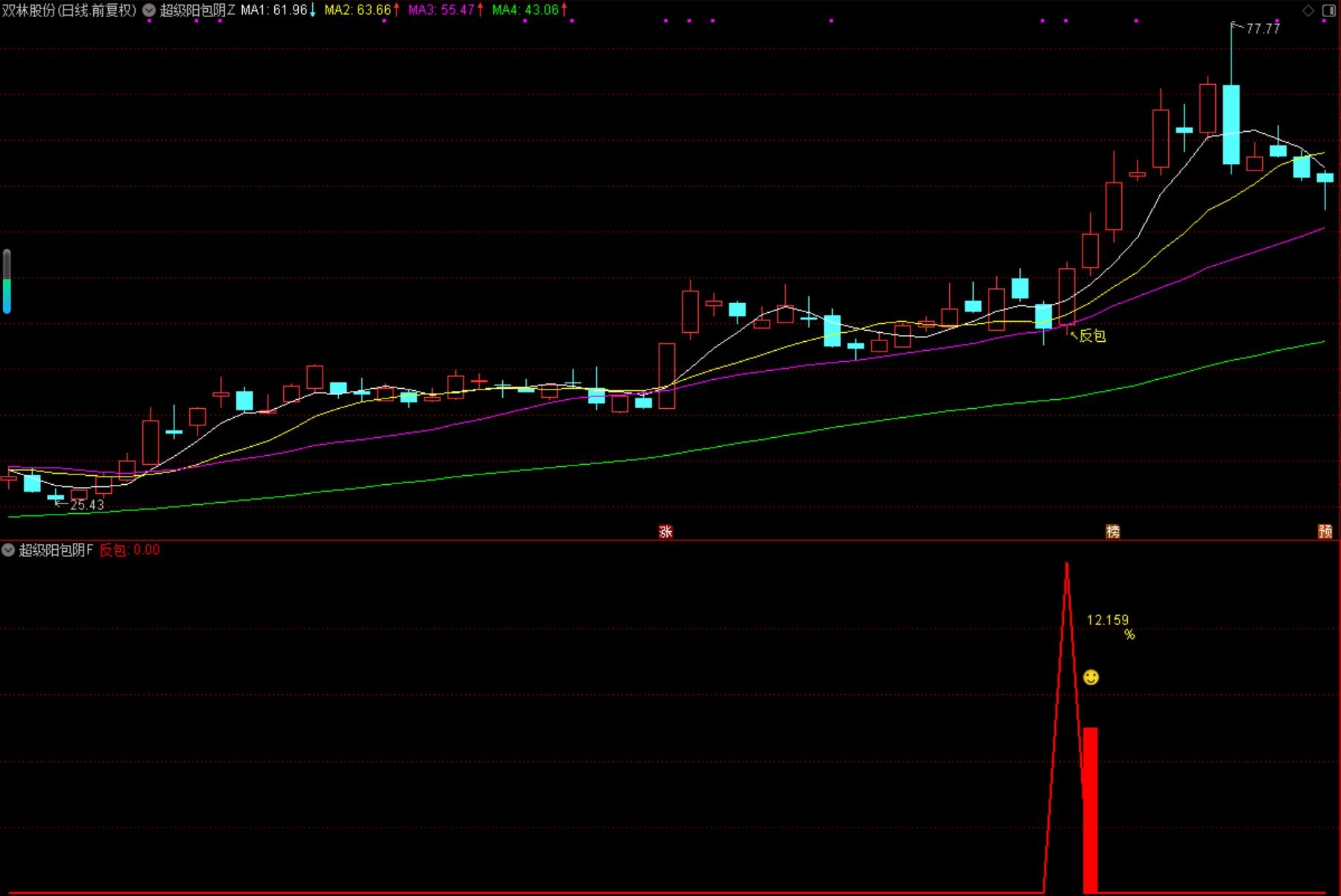Click the yellow 反包 annotation on the chart
The width and height of the screenshot is (1341, 896).
click(x=1092, y=336)
